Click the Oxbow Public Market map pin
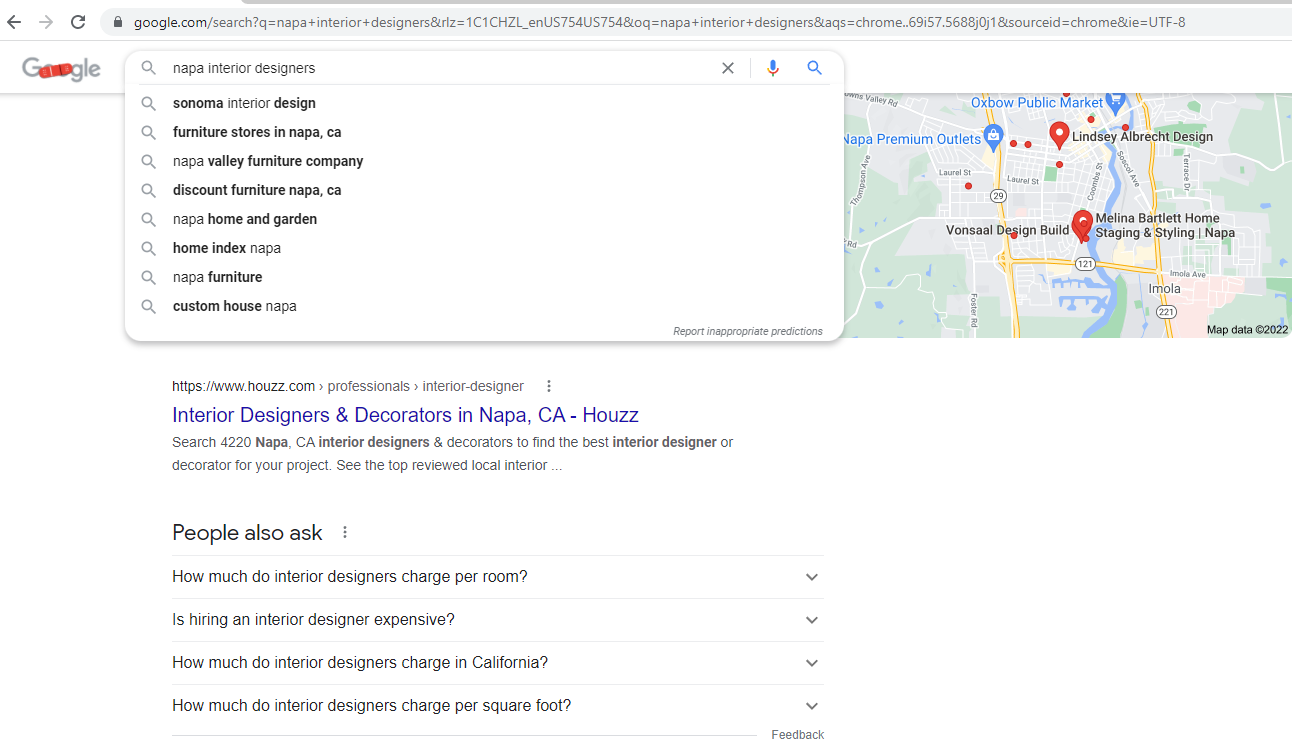This screenshot has height=751, width=1292. point(1117,102)
